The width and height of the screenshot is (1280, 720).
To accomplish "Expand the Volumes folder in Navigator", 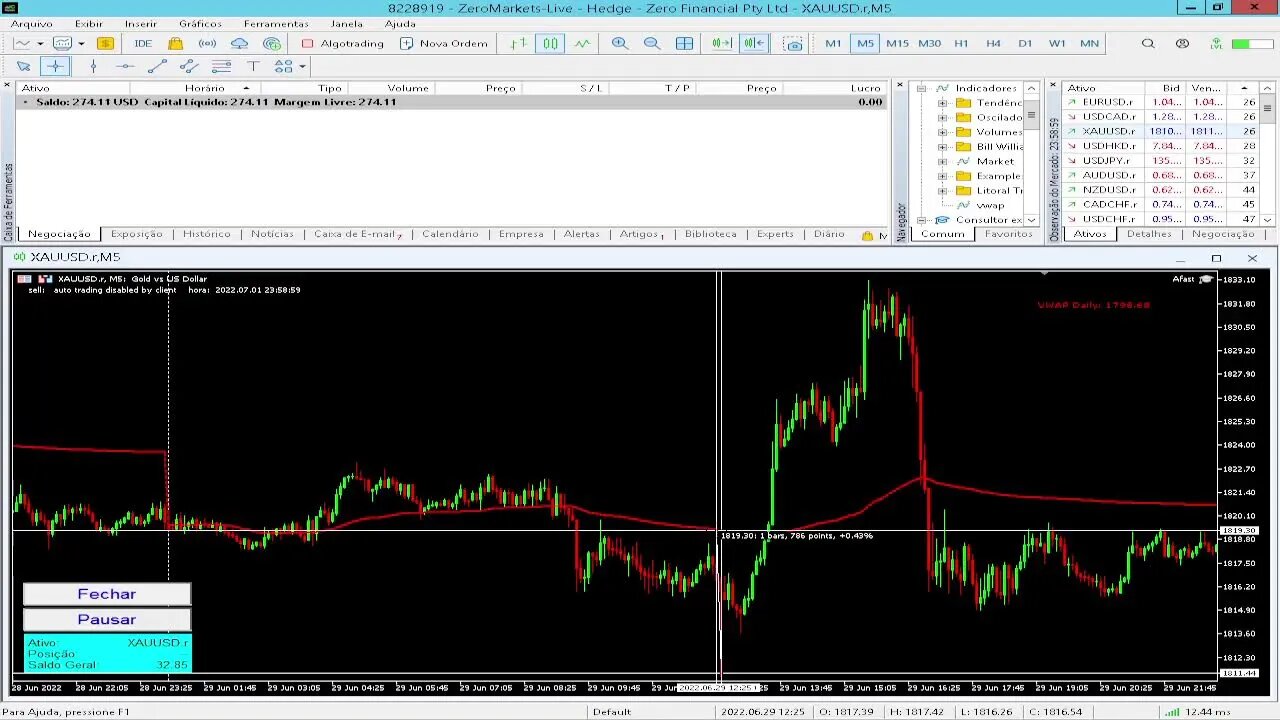I will (942, 132).
